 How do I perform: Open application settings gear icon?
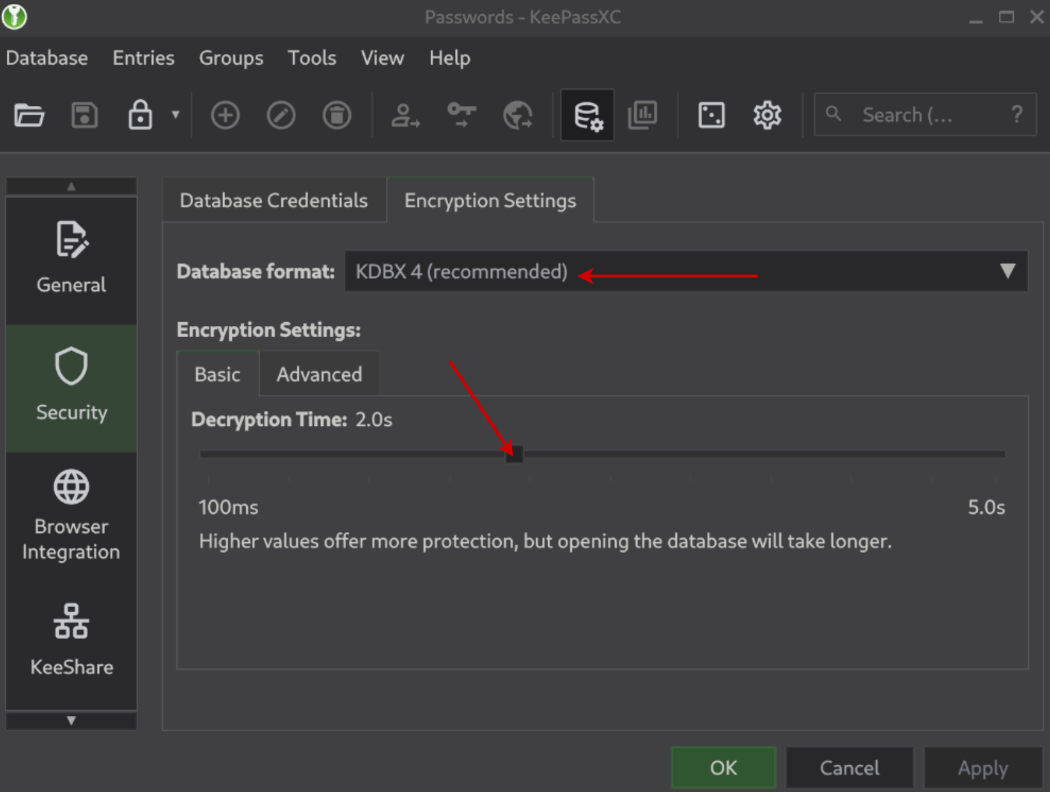pos(767,116)
